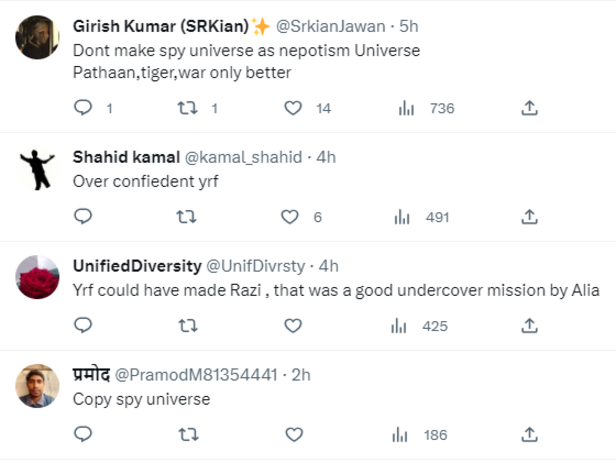Like UnifiedDiversity's tweet about Razi
Viewport: 616px width, 463px height.
pyautogui.click(x=293, y=325)
